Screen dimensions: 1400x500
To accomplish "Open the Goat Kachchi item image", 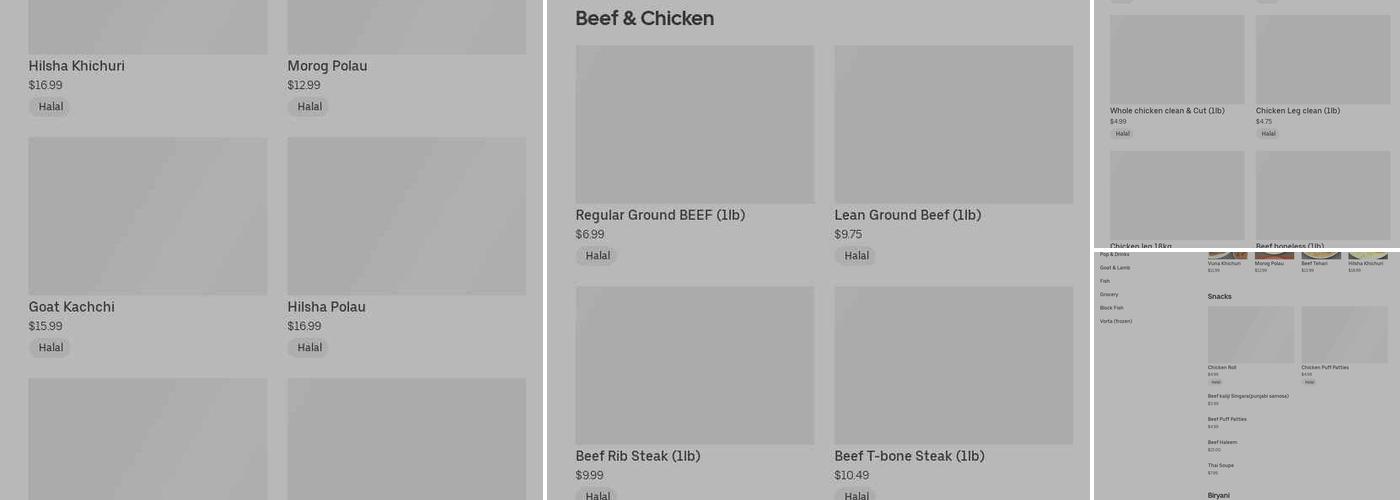I will click(x=148, y=216).
